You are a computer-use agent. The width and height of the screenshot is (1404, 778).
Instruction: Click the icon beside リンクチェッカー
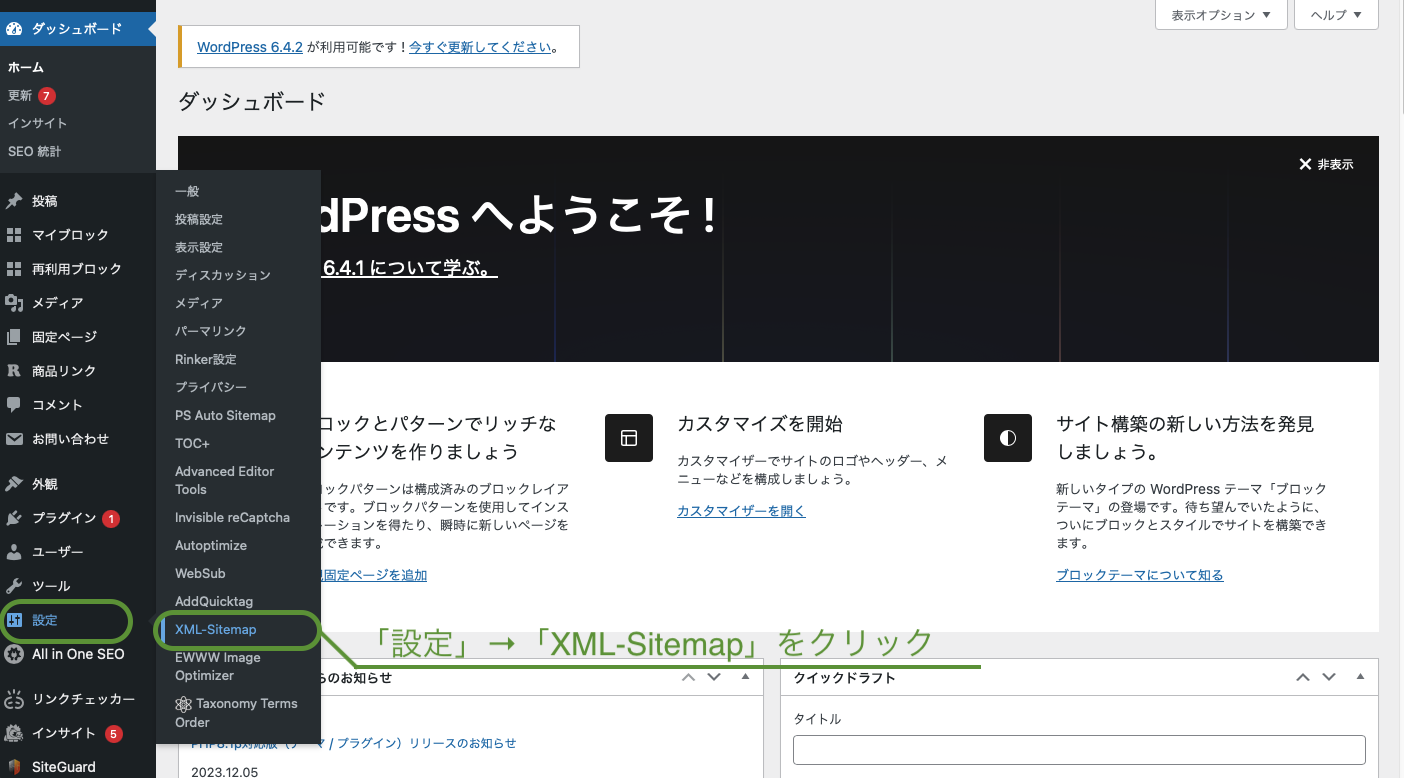coord(14,699)
